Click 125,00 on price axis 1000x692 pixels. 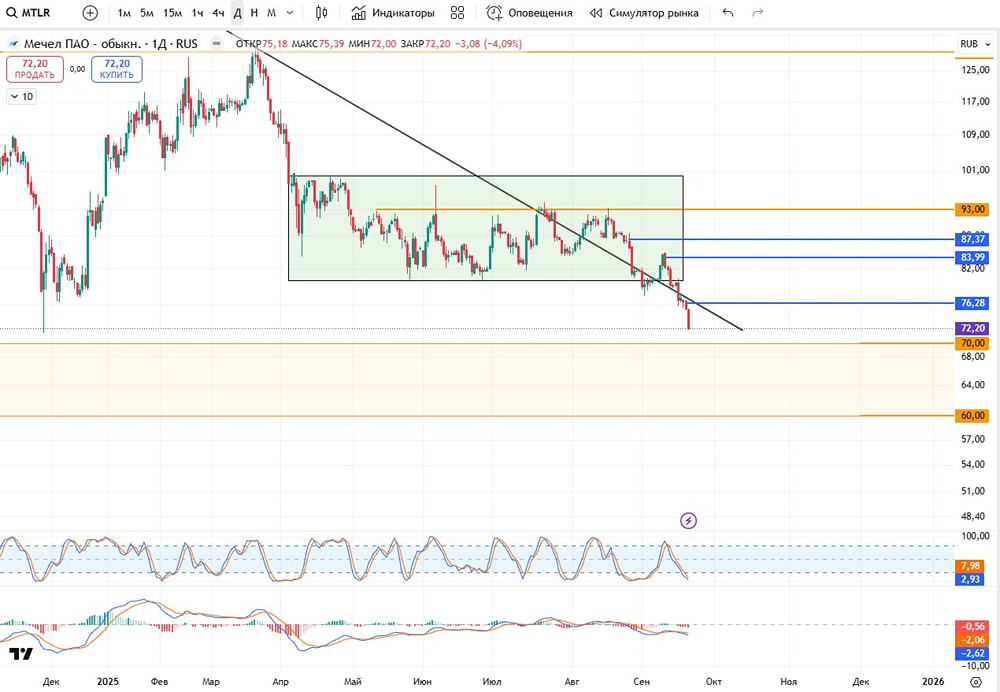(x=975, y=70)
